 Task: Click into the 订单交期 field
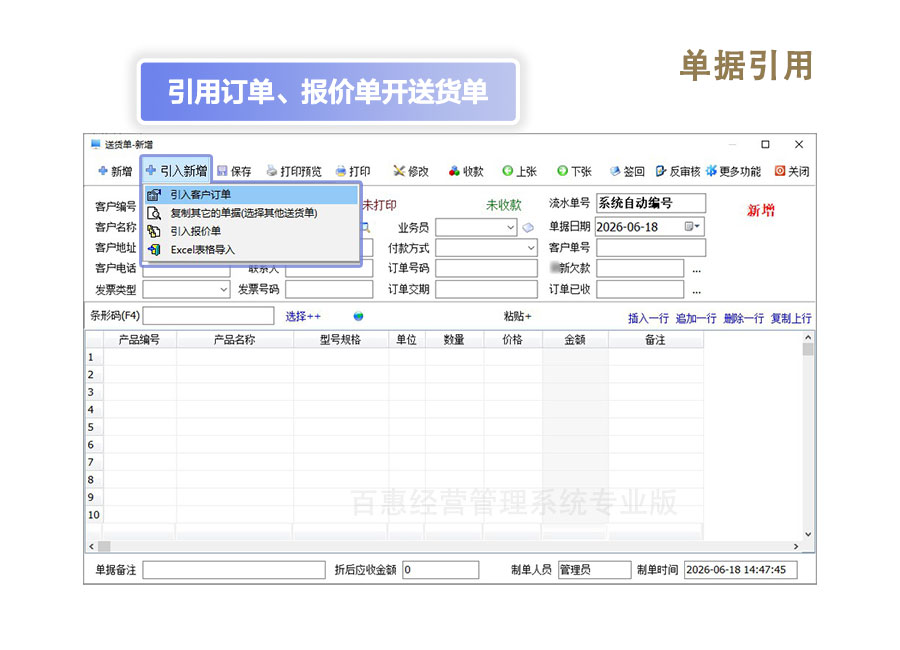tap(487, 289)
